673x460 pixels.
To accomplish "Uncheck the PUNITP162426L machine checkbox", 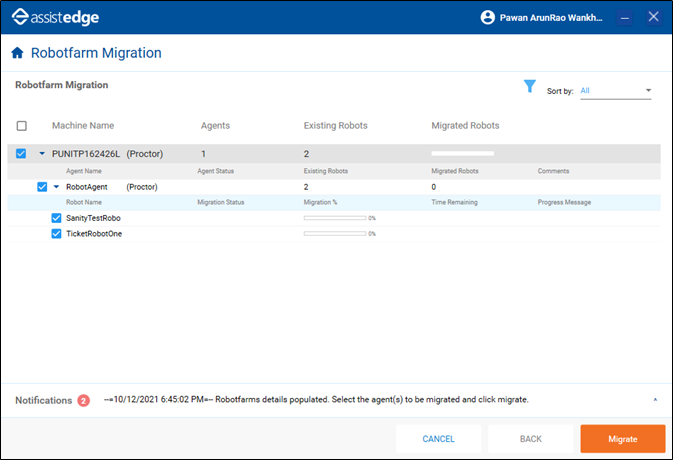I will pyautogui.click(x=22, y=154).
